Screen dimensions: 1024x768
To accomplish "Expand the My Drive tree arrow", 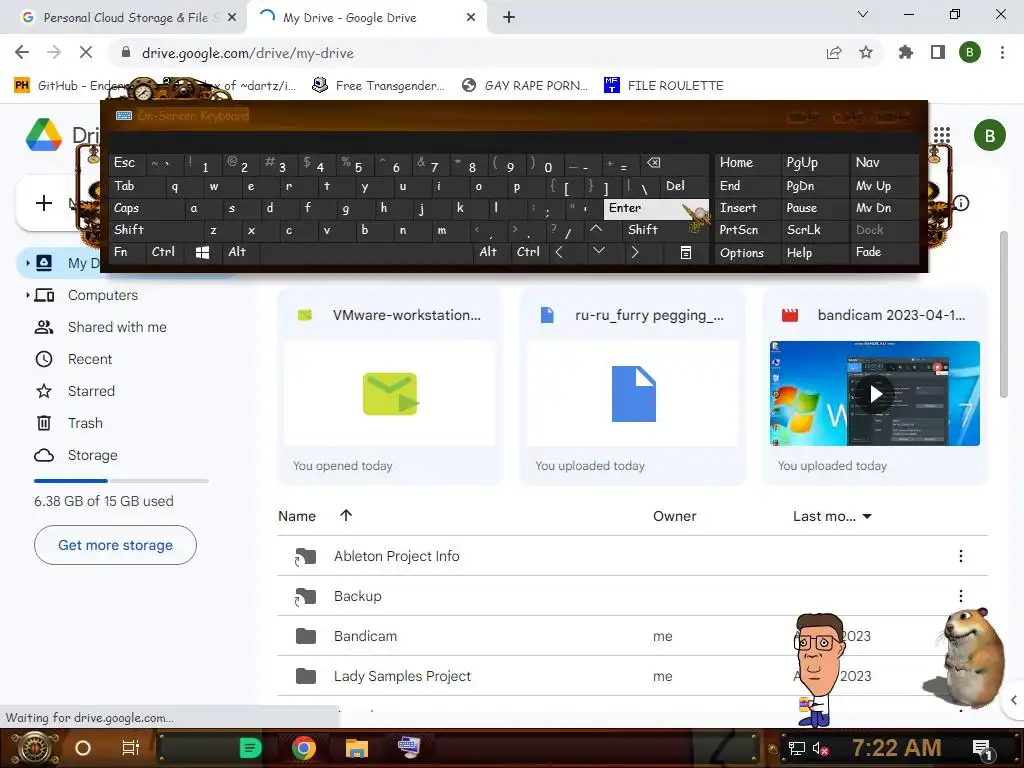I will (27, 263).
